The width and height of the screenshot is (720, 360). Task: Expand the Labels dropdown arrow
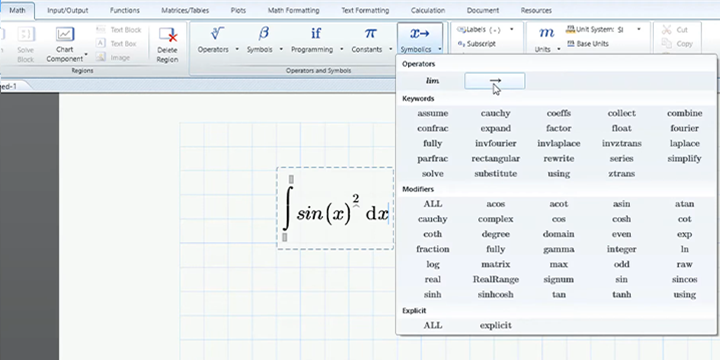512,30
